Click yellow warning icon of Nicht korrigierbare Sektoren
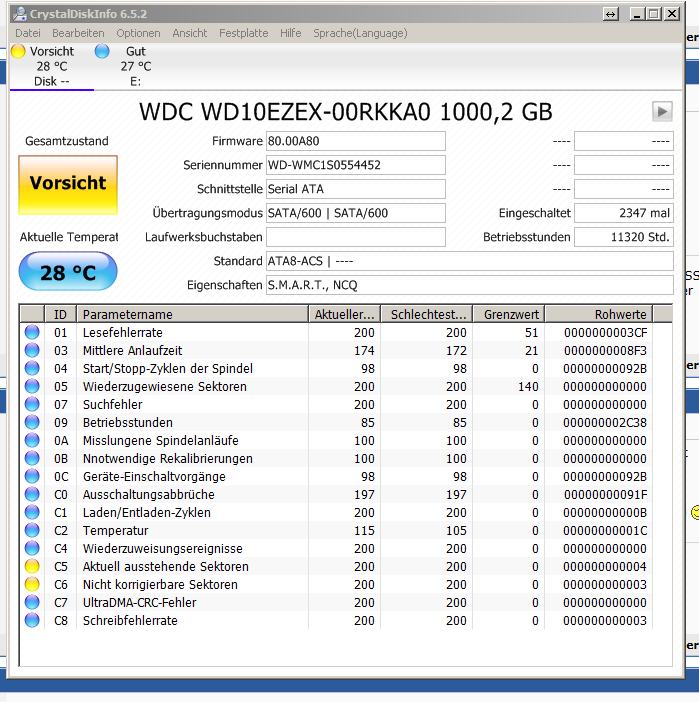Image resolution: width=699 pixels, height=702 pixels. [x=32, y=584]
